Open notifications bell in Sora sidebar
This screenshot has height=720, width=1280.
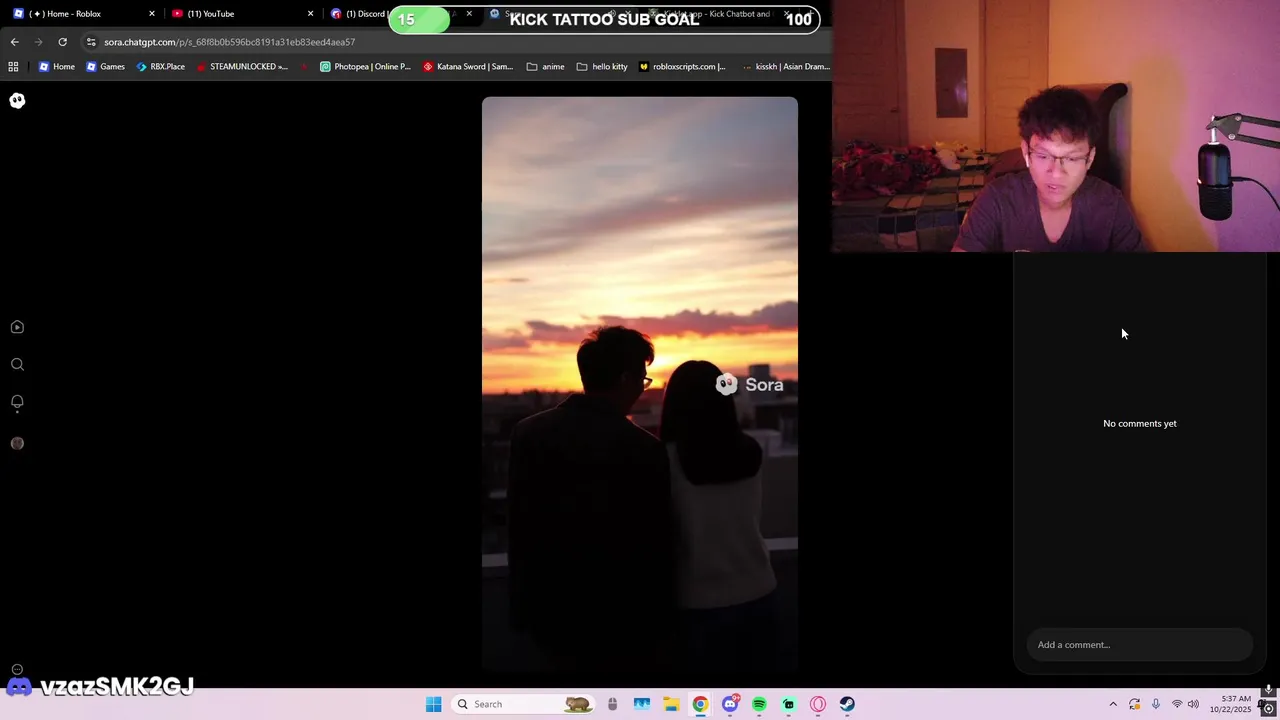click(17, 402)
